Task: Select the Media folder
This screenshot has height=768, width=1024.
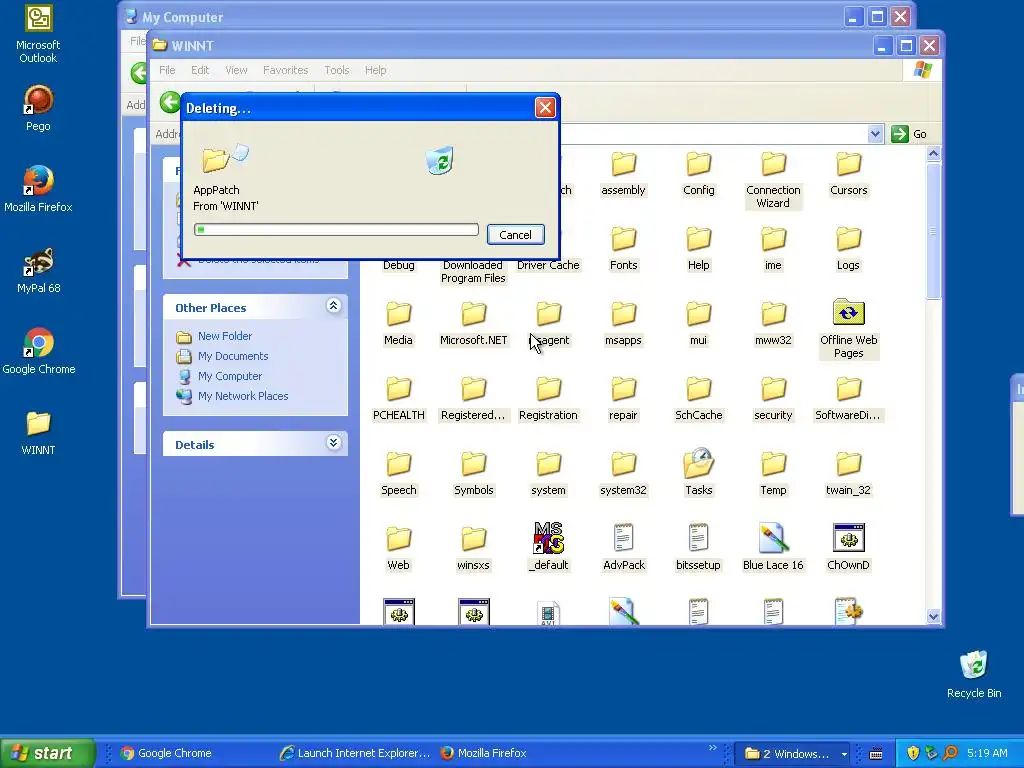Action: [398, 323]
